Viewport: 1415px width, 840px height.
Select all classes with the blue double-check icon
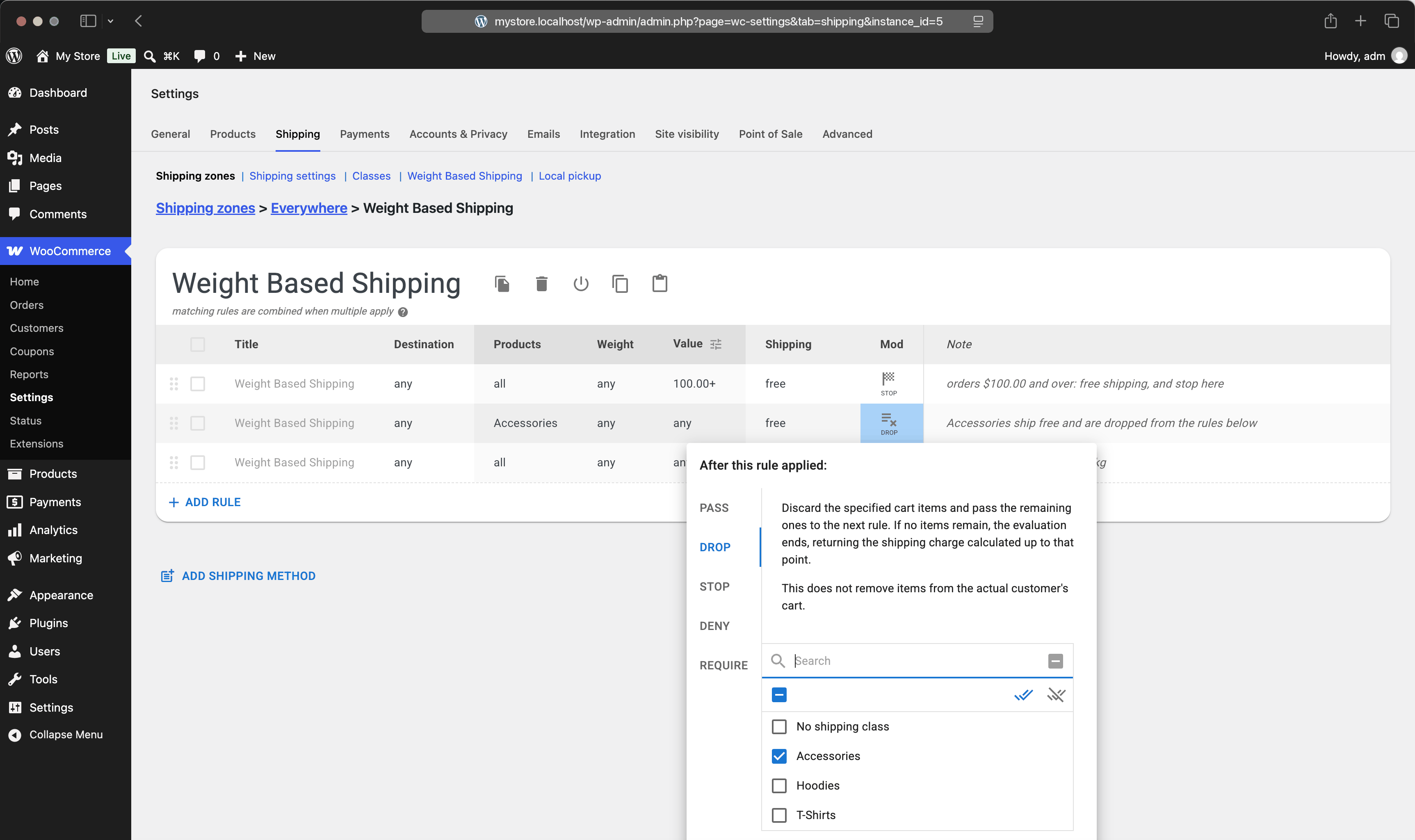(1023, 694)
